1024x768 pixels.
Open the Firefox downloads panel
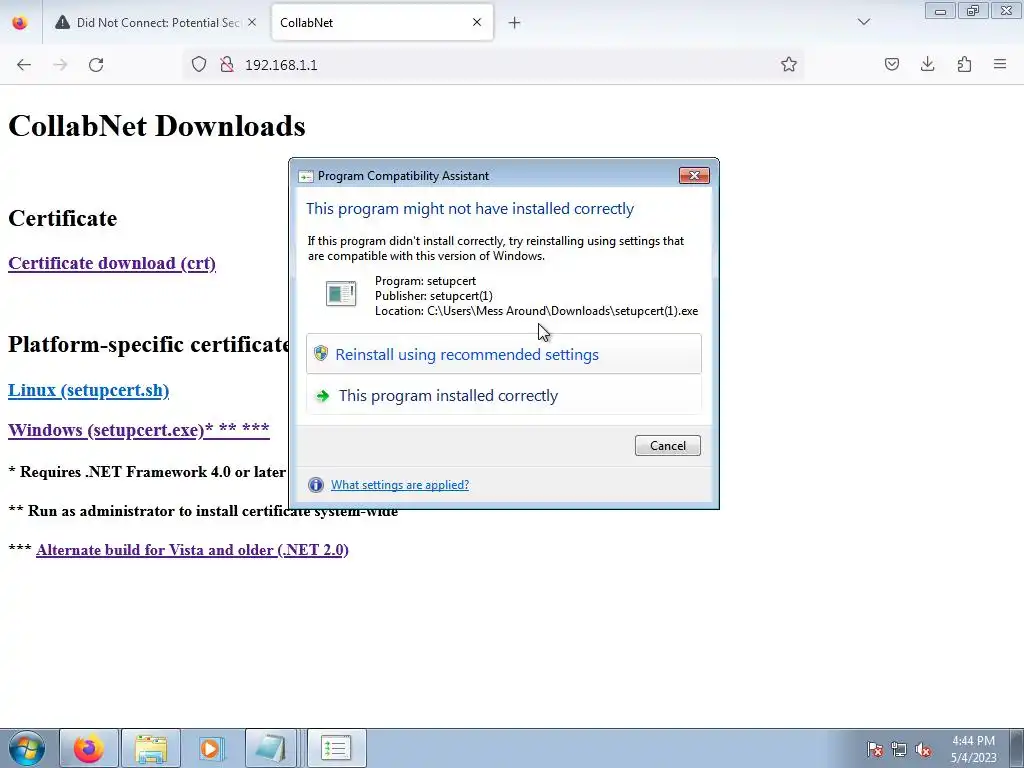point(927,65)
